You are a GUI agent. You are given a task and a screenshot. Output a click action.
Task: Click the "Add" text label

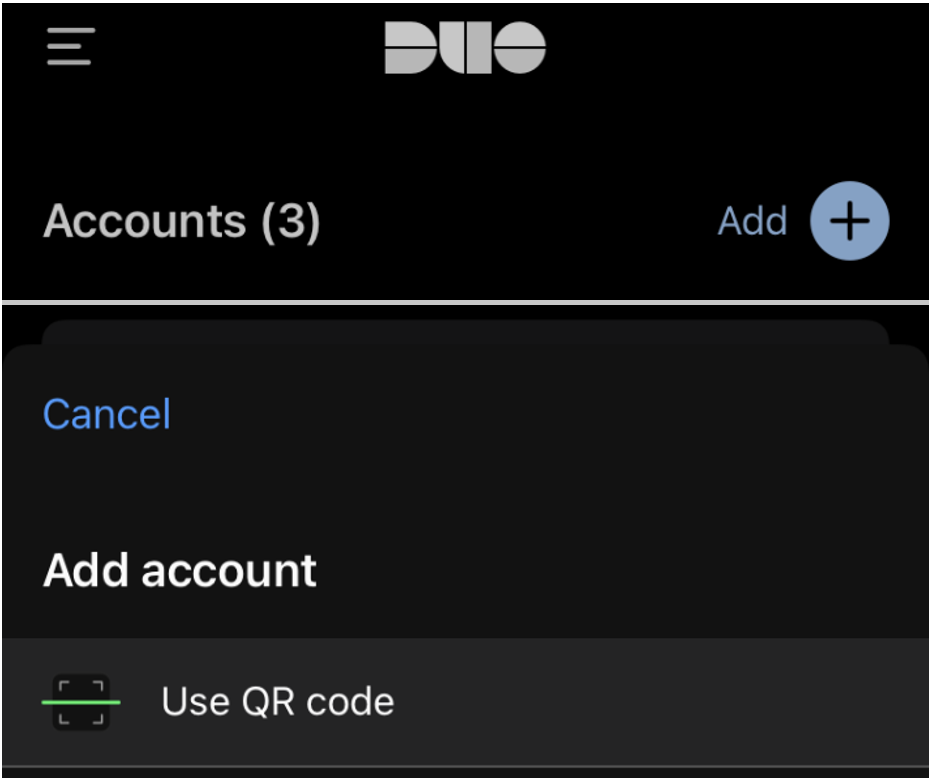tap(752, 221)
